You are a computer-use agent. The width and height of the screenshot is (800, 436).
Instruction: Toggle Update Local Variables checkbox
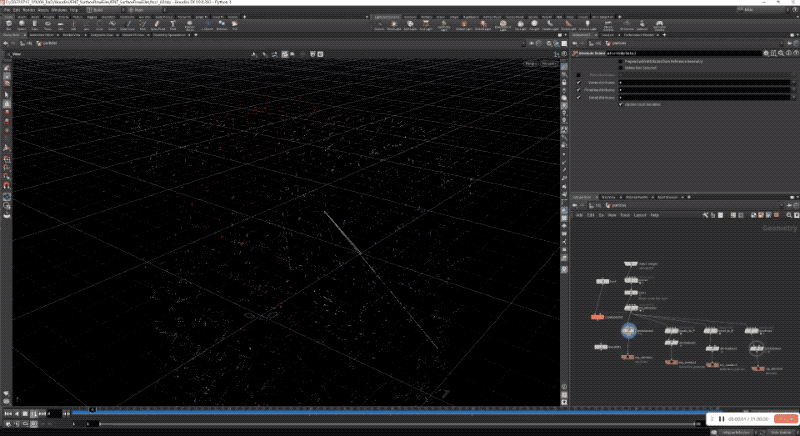click(620, 104)
